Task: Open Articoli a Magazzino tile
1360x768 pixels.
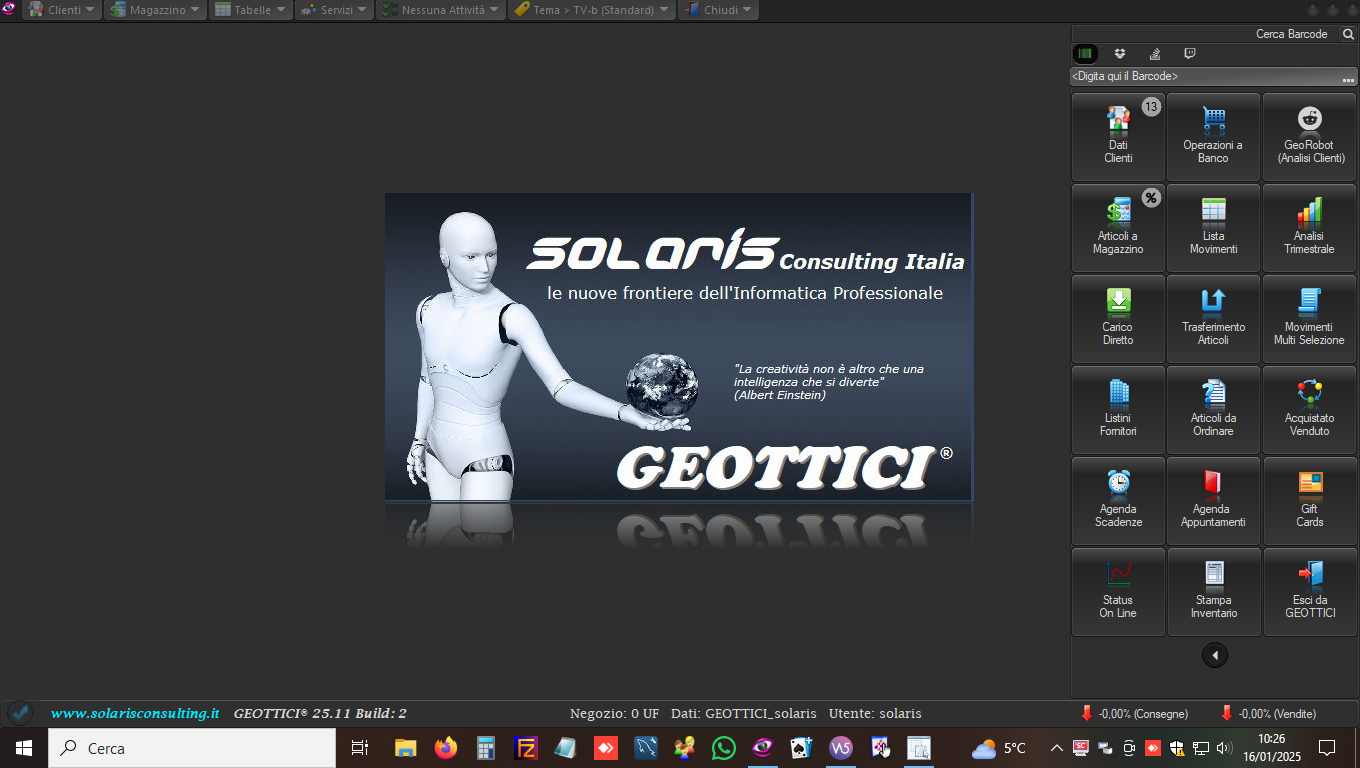Action: [x=1118, y=228]
